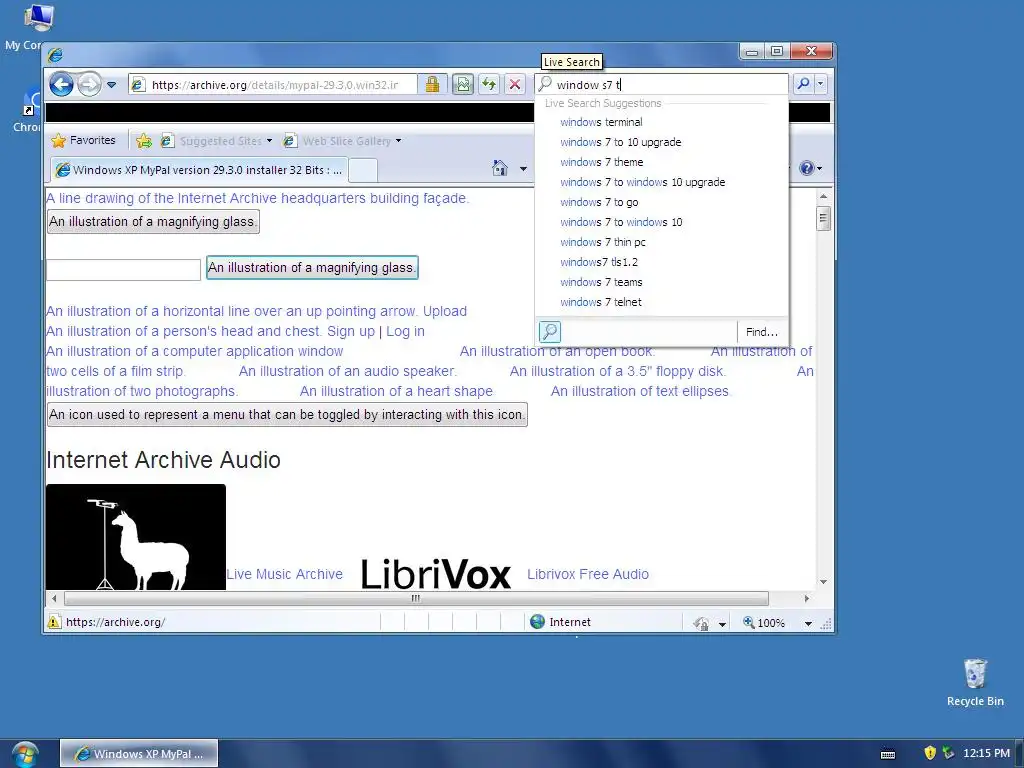Expand the Home button dropdown arrow
Viewport: 1024px width, 768px height.
(523, 169)
